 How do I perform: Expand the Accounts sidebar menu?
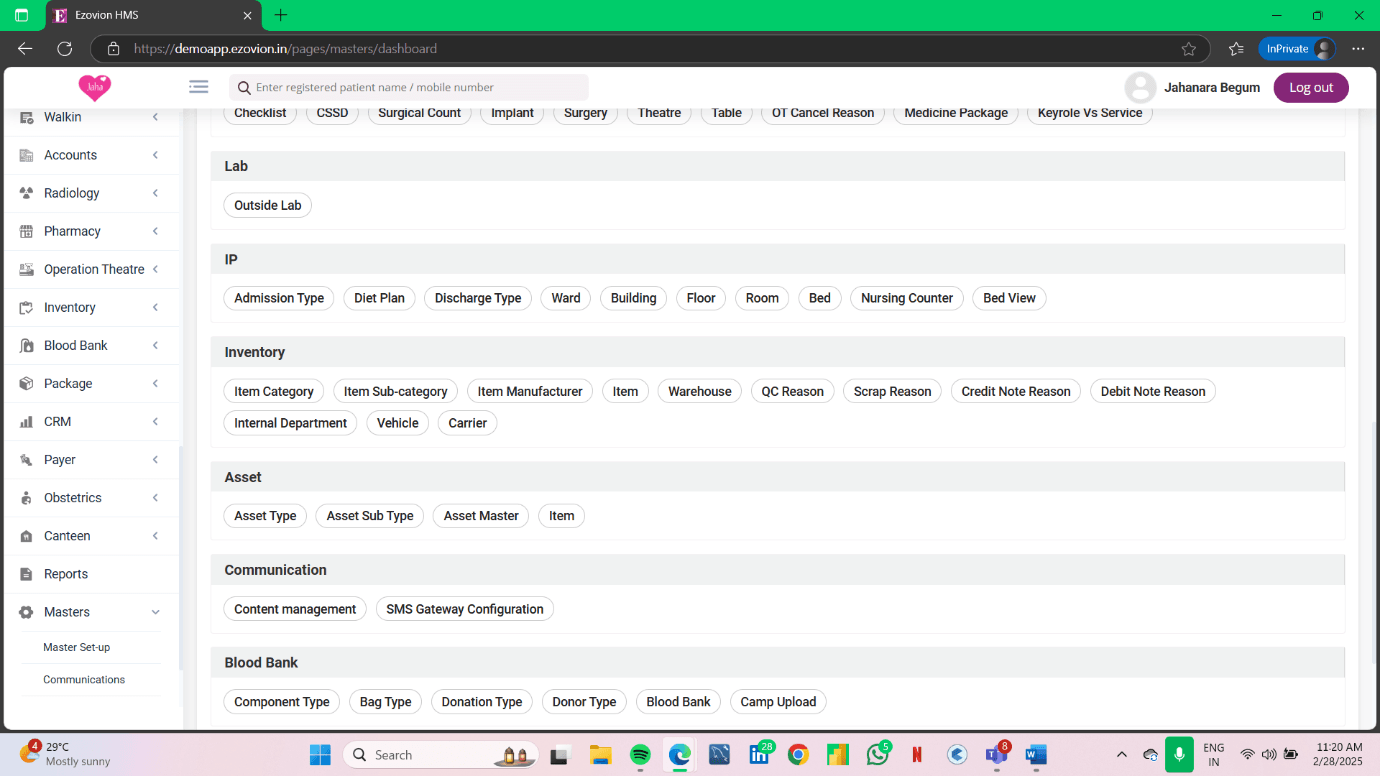(x=155, y=155)
